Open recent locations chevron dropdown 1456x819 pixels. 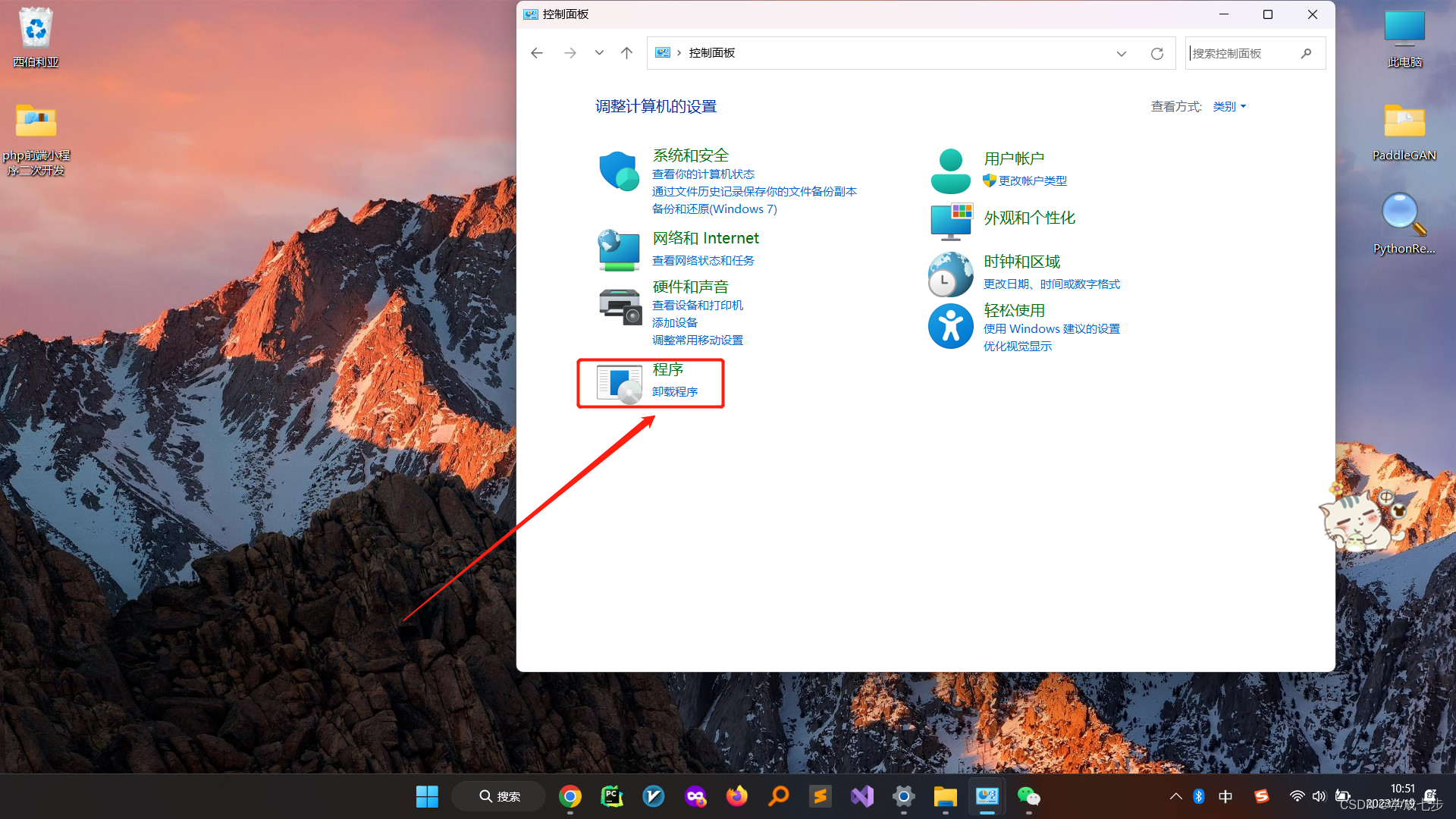[x=599, y=53]
